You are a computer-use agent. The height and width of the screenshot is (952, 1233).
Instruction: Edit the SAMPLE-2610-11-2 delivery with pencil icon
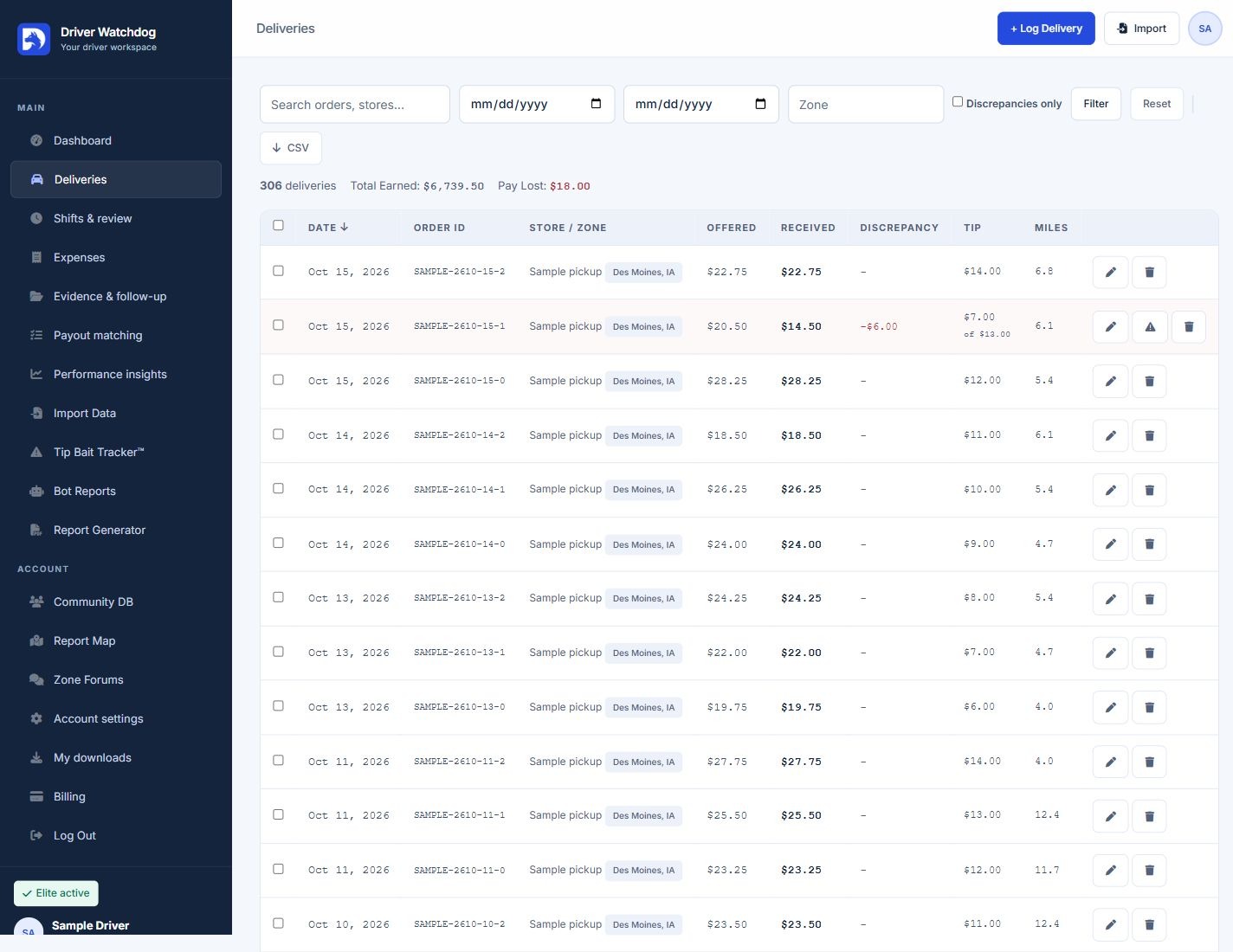click(1110, 762)
